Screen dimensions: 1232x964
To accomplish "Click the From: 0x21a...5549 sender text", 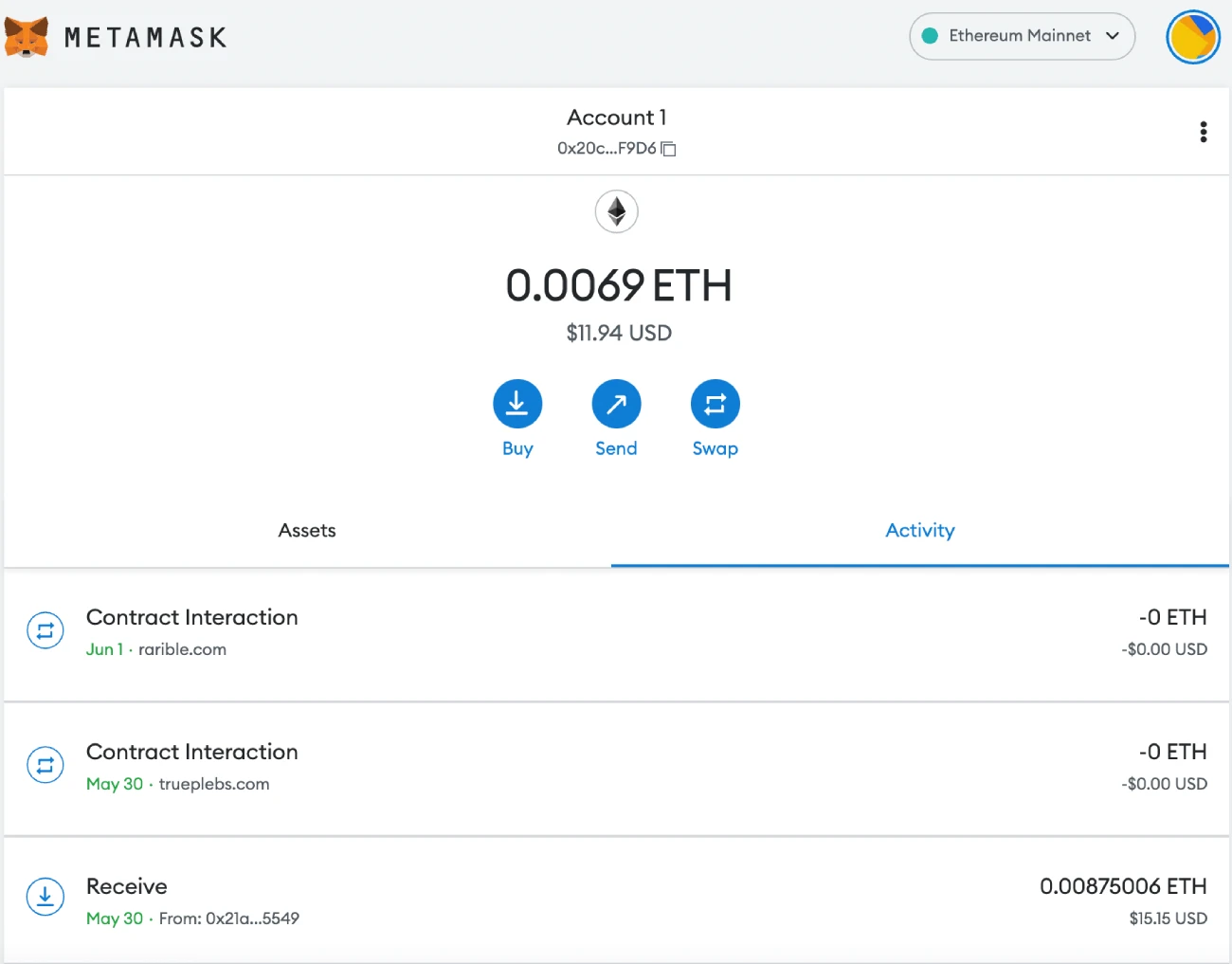I will tap(229, 919).
